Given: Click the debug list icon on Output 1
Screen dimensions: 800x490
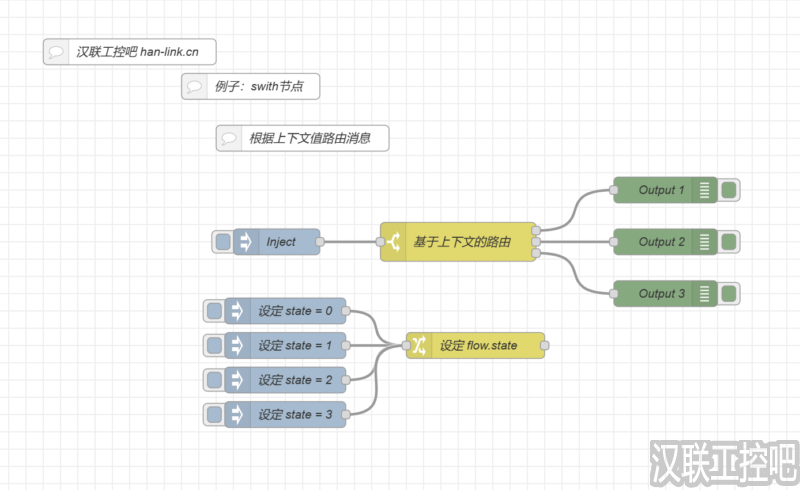Looking at the screenshot, I should click(705, 190).
